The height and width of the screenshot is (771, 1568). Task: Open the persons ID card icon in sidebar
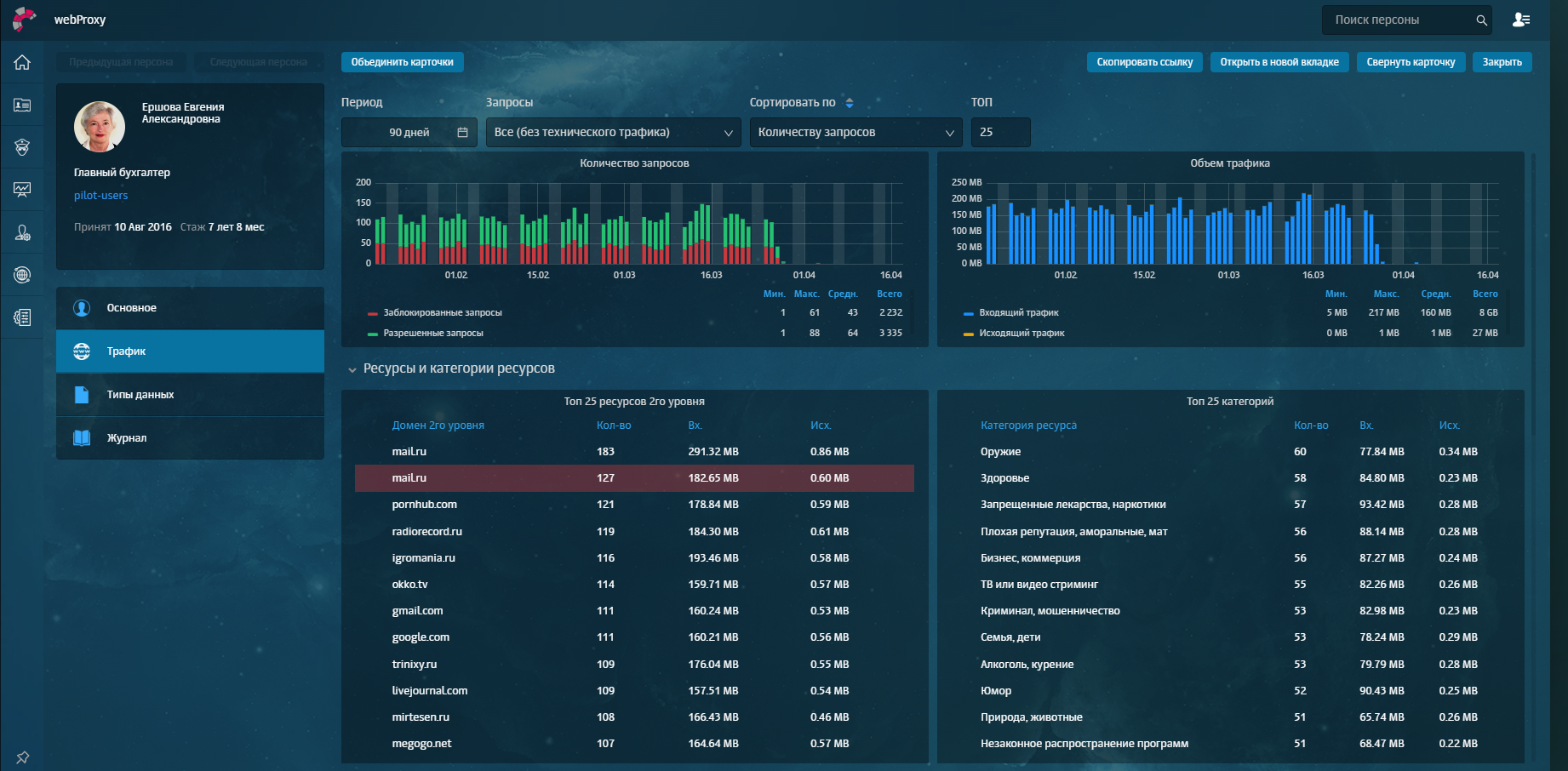[22, 106]
